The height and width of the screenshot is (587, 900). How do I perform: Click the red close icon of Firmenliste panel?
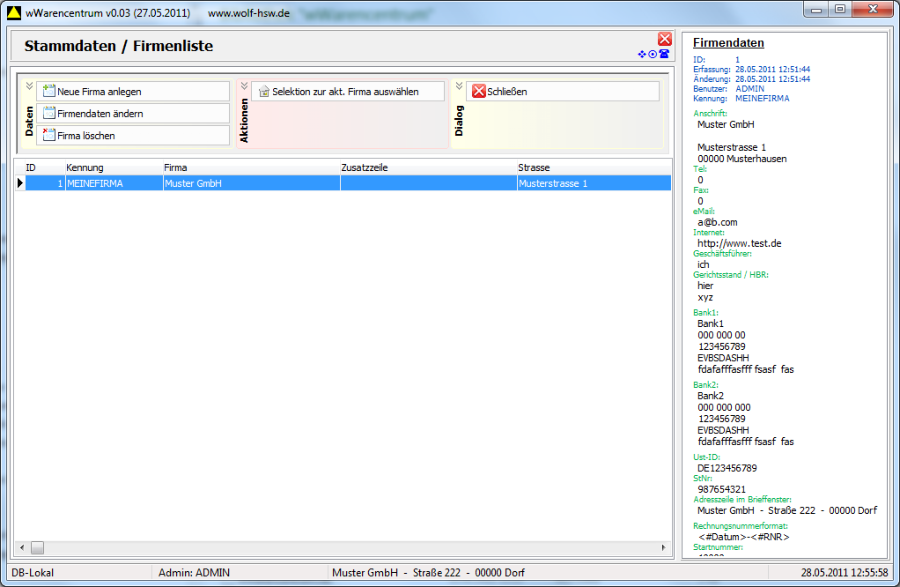pyautogui.click(x=664, y=39)
